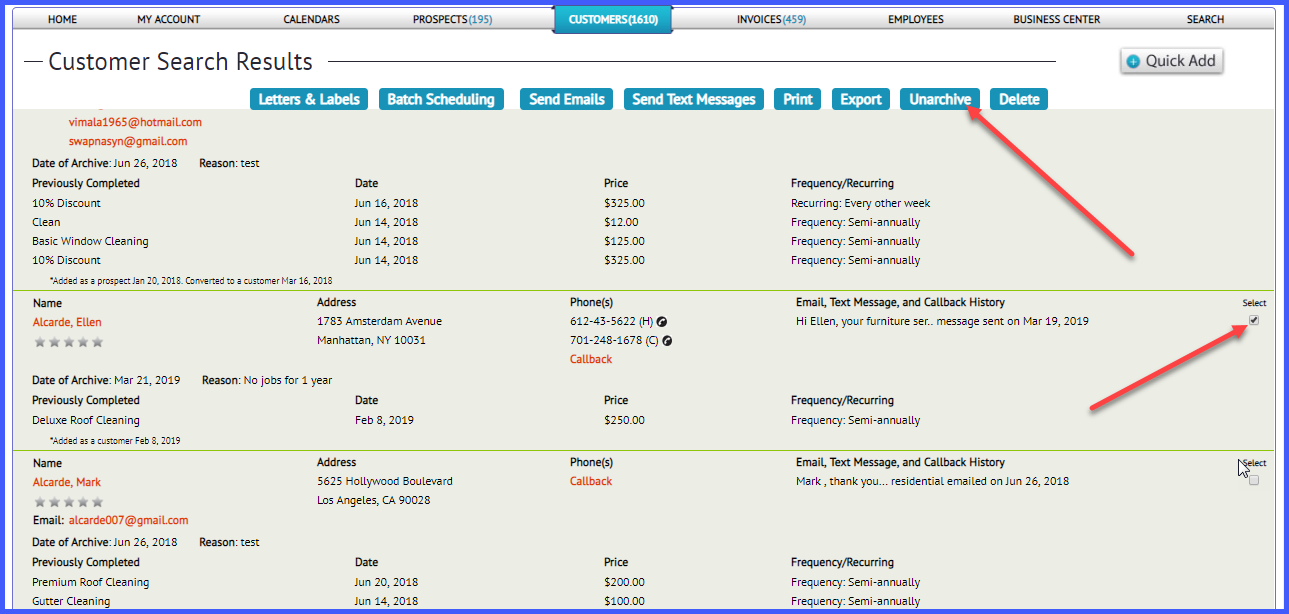Viewport: 1289px width, 614px height.
Task: Click the plus icon on Quick Add
Action: 1133,61
